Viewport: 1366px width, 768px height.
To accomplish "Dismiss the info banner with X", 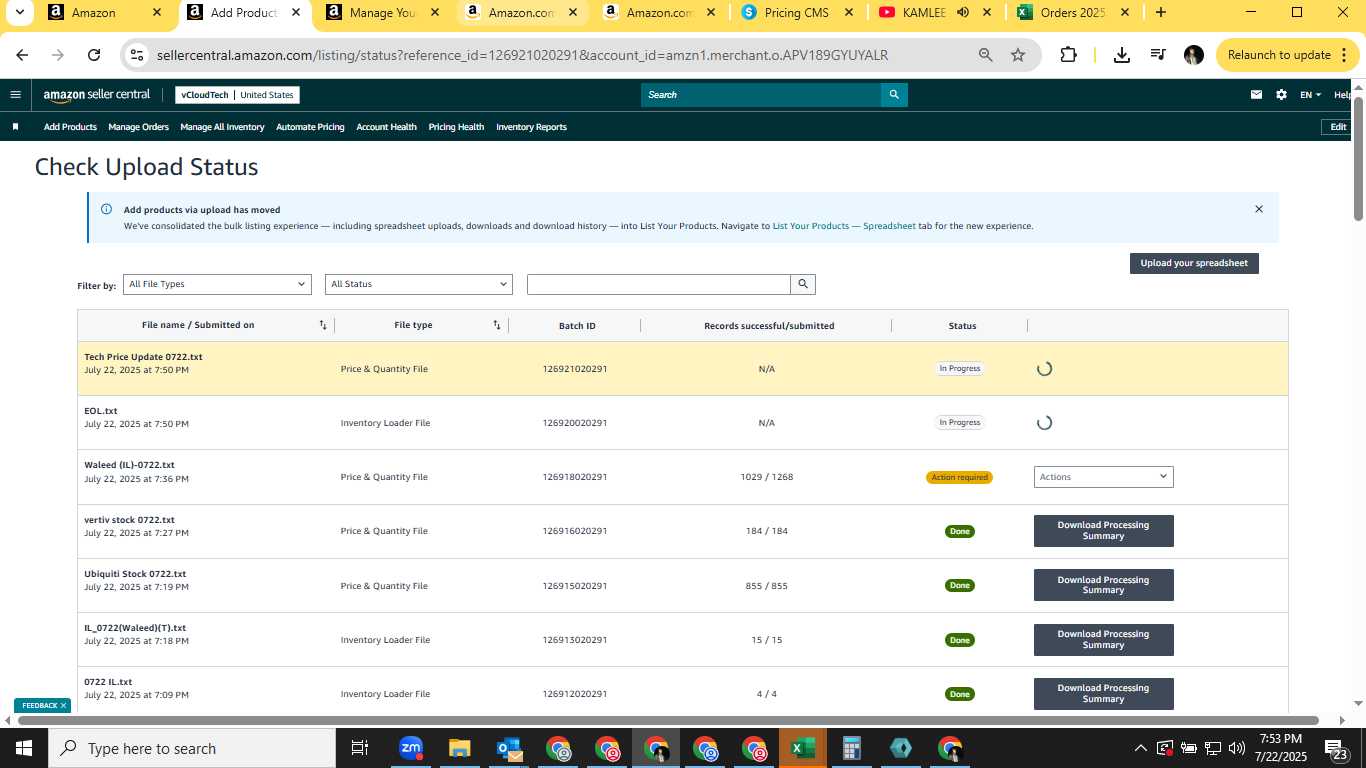I will pos(1259,209).
